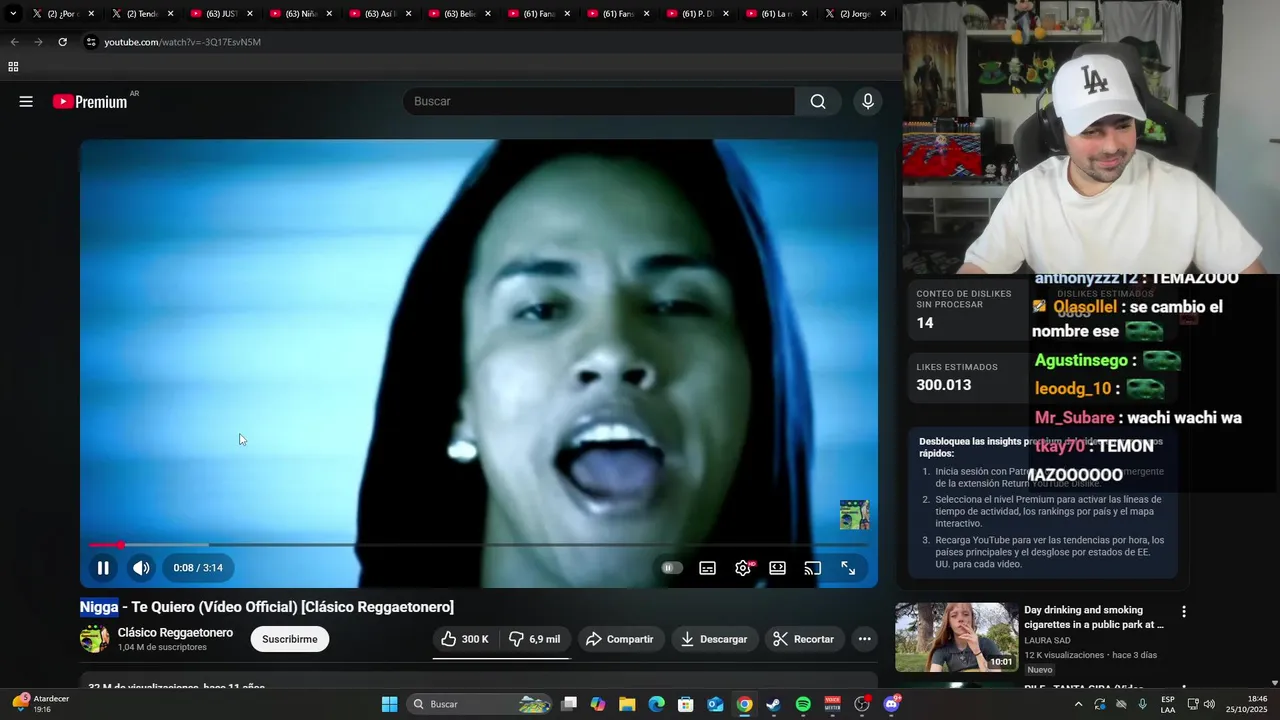Open Clásico Reggaetonero channel avatar
1280x720 pixels.
click(x=95, y=639)
